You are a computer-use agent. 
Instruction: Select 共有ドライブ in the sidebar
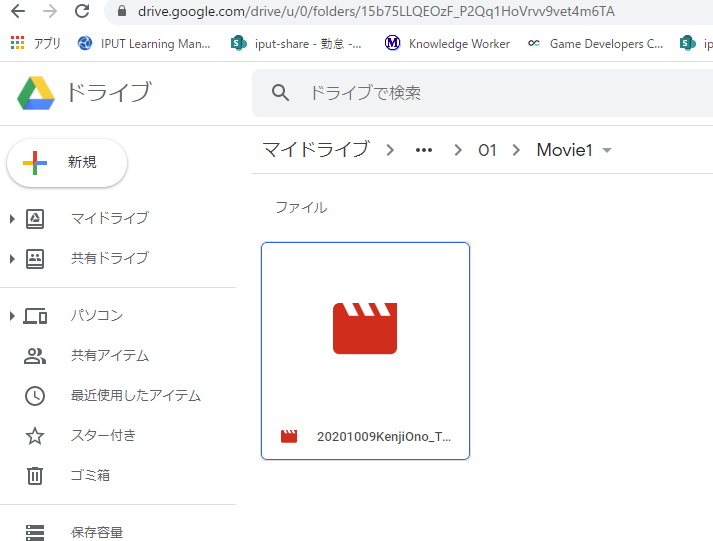coord(110,258)
